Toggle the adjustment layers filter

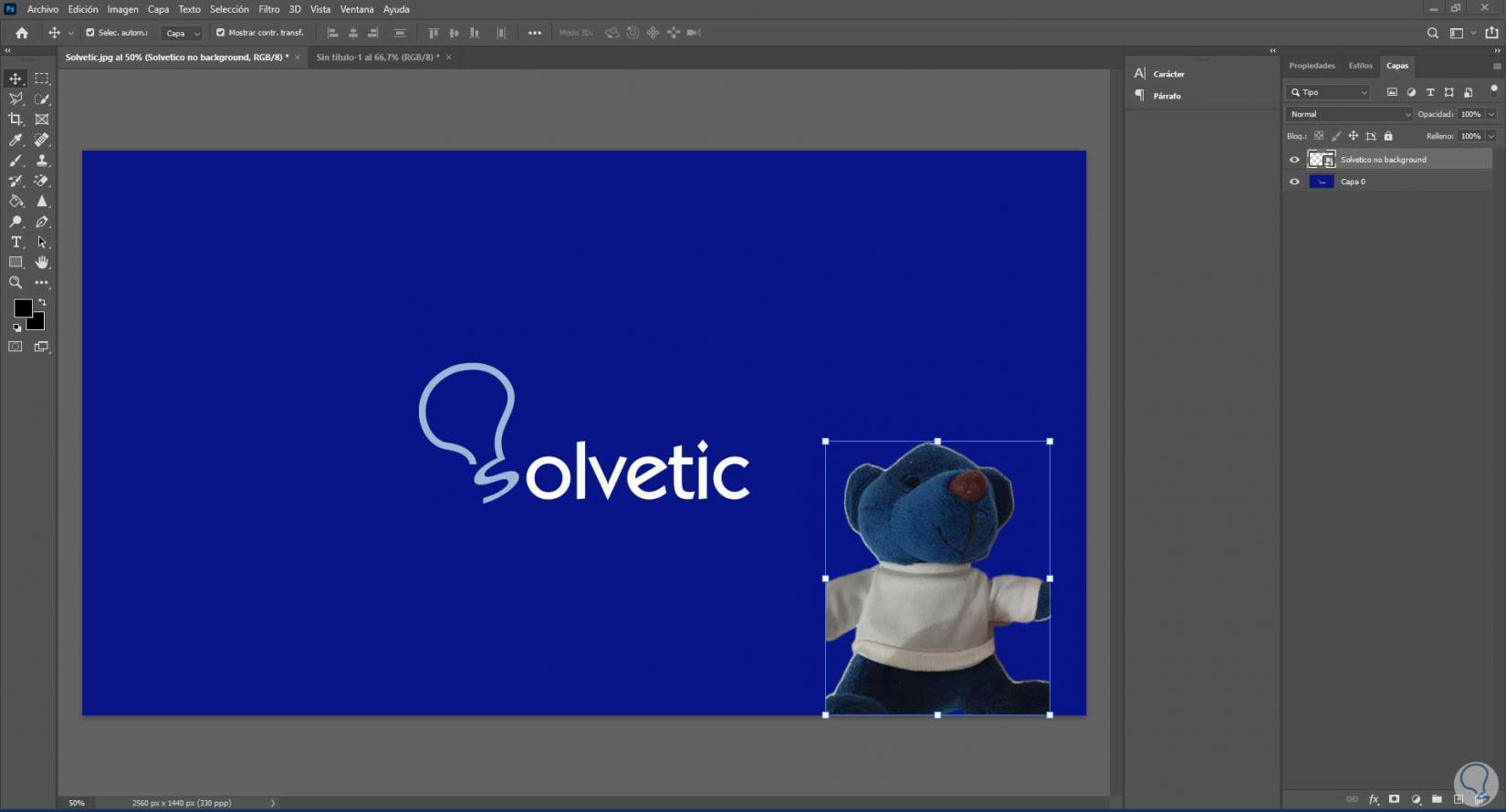coord(1411,92)
